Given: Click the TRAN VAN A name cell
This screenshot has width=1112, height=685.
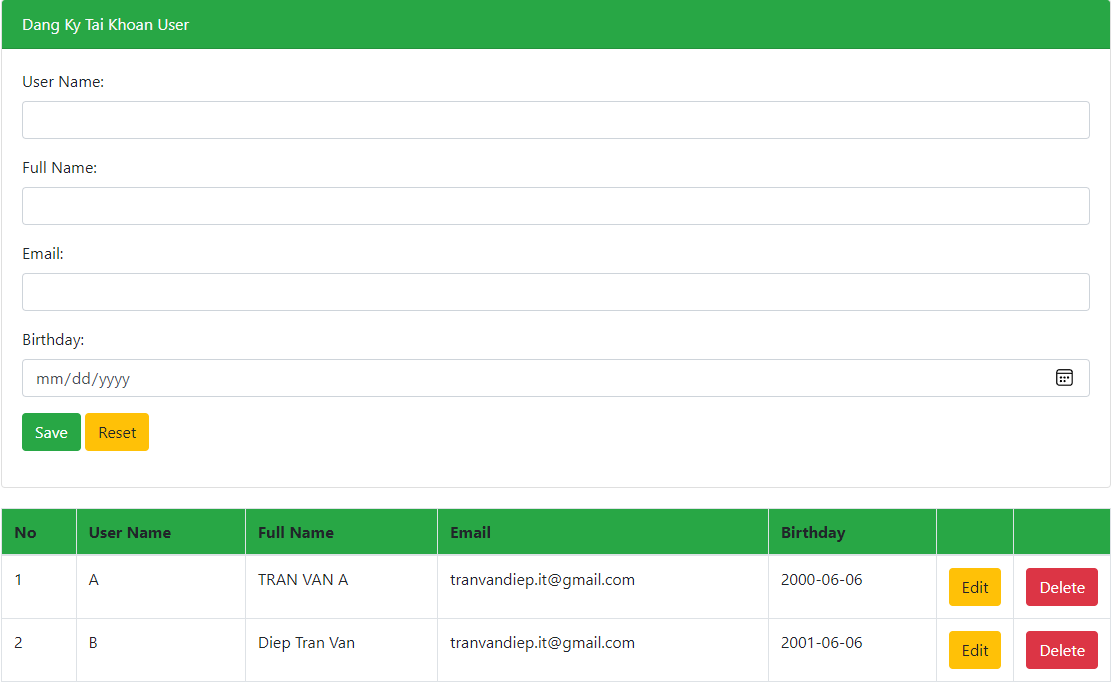Looking at the screenshot, I should 303,580.
